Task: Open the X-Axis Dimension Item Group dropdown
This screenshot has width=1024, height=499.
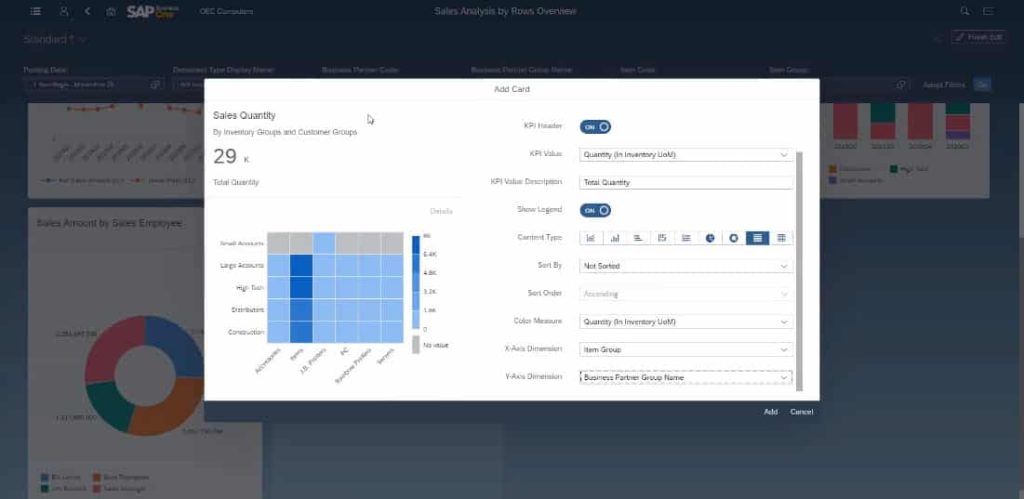Action: tap(686, 349)
